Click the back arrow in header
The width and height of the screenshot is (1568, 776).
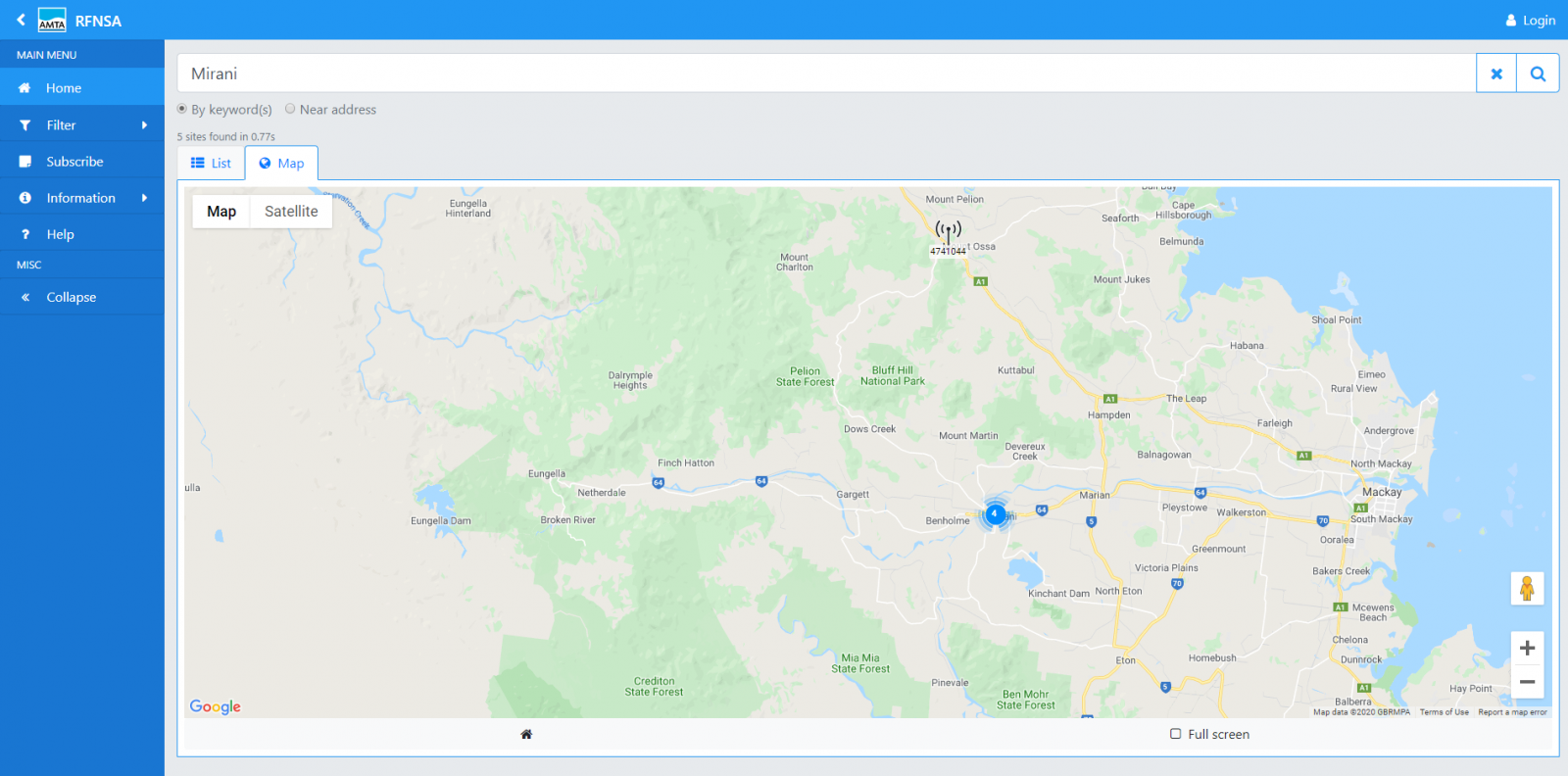coord(21,20)
